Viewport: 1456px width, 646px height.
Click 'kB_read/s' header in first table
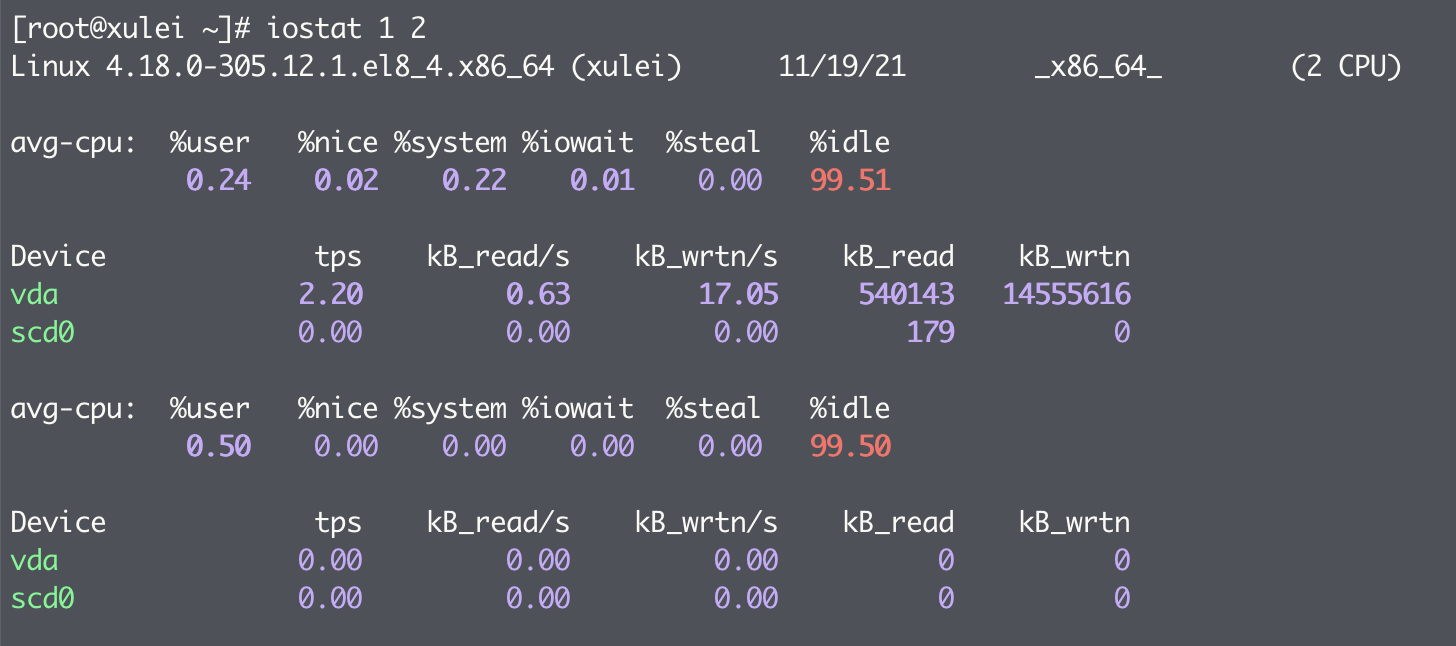coord(498,258)
